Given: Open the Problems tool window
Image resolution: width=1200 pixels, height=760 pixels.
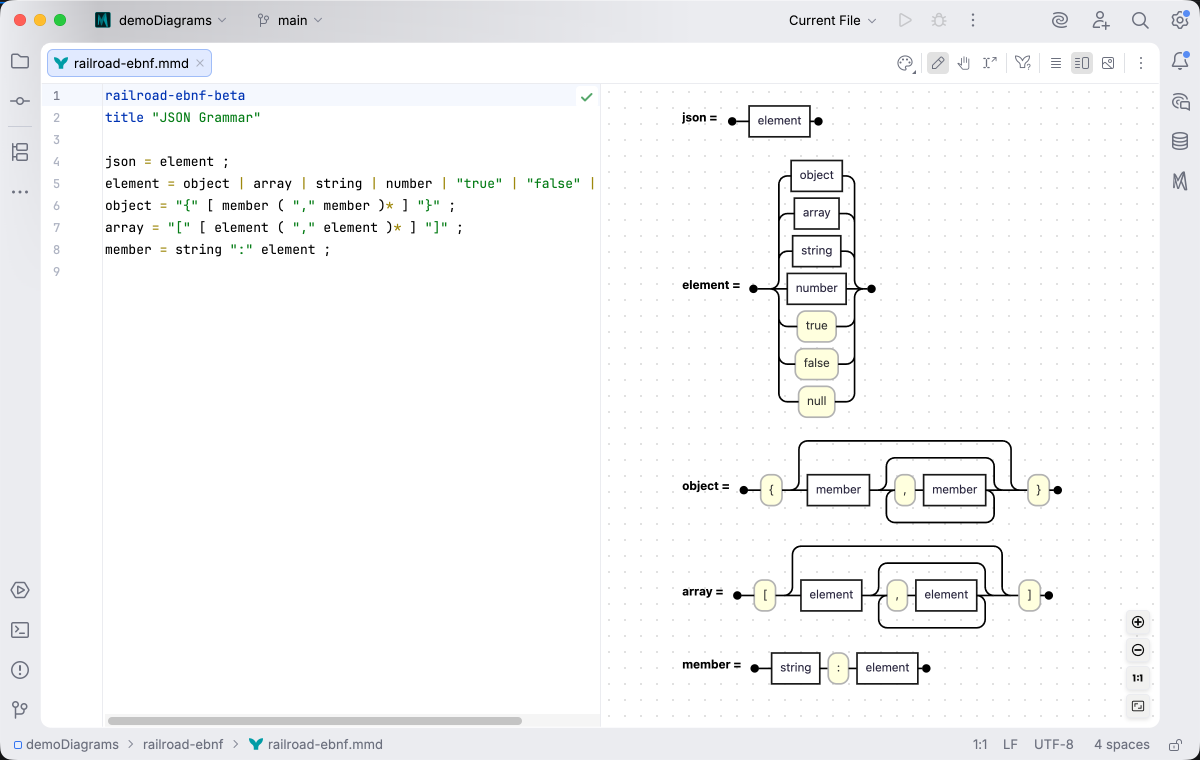Looking at the screenshot, I should (20, 670).
